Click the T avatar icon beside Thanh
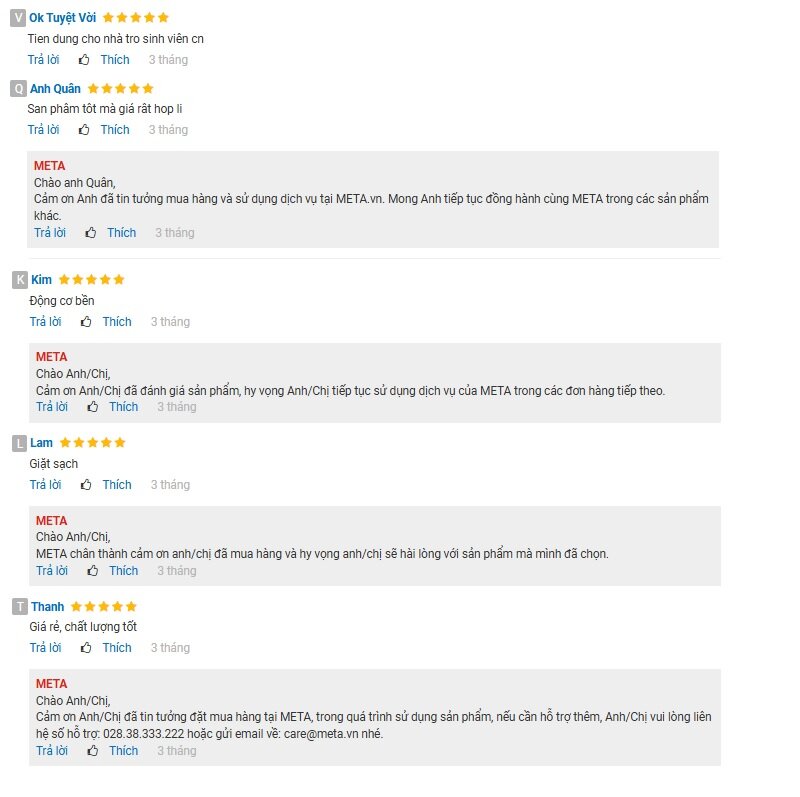 pos(20,606)
